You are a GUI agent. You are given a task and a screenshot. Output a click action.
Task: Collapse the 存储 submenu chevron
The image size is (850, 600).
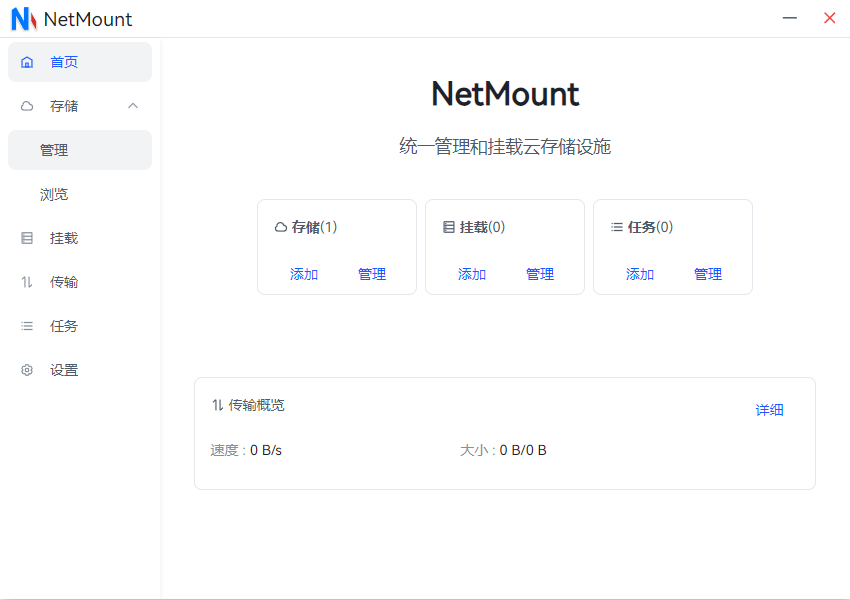(133, 106)
